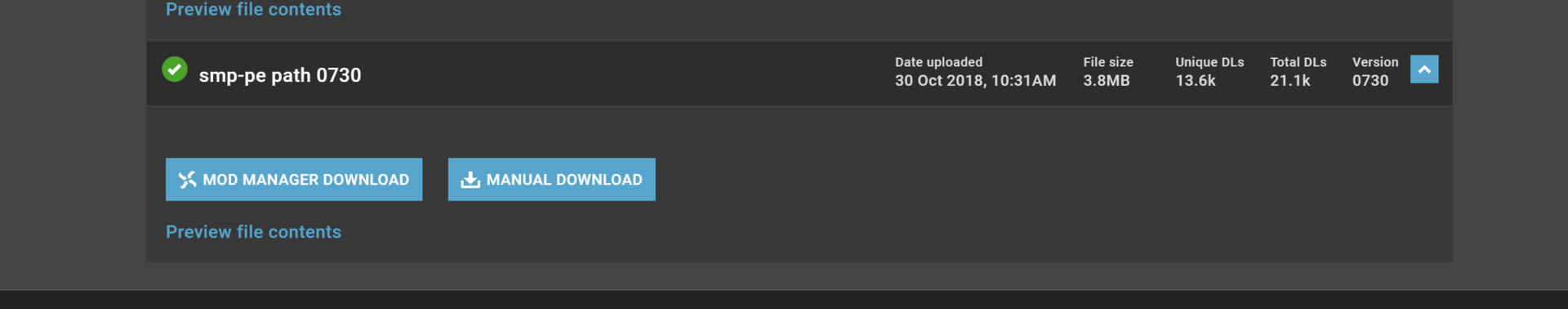1568x309 pixels.
Task: Click the 13.6k unique downloads count
Action: tap(1196, 81)
